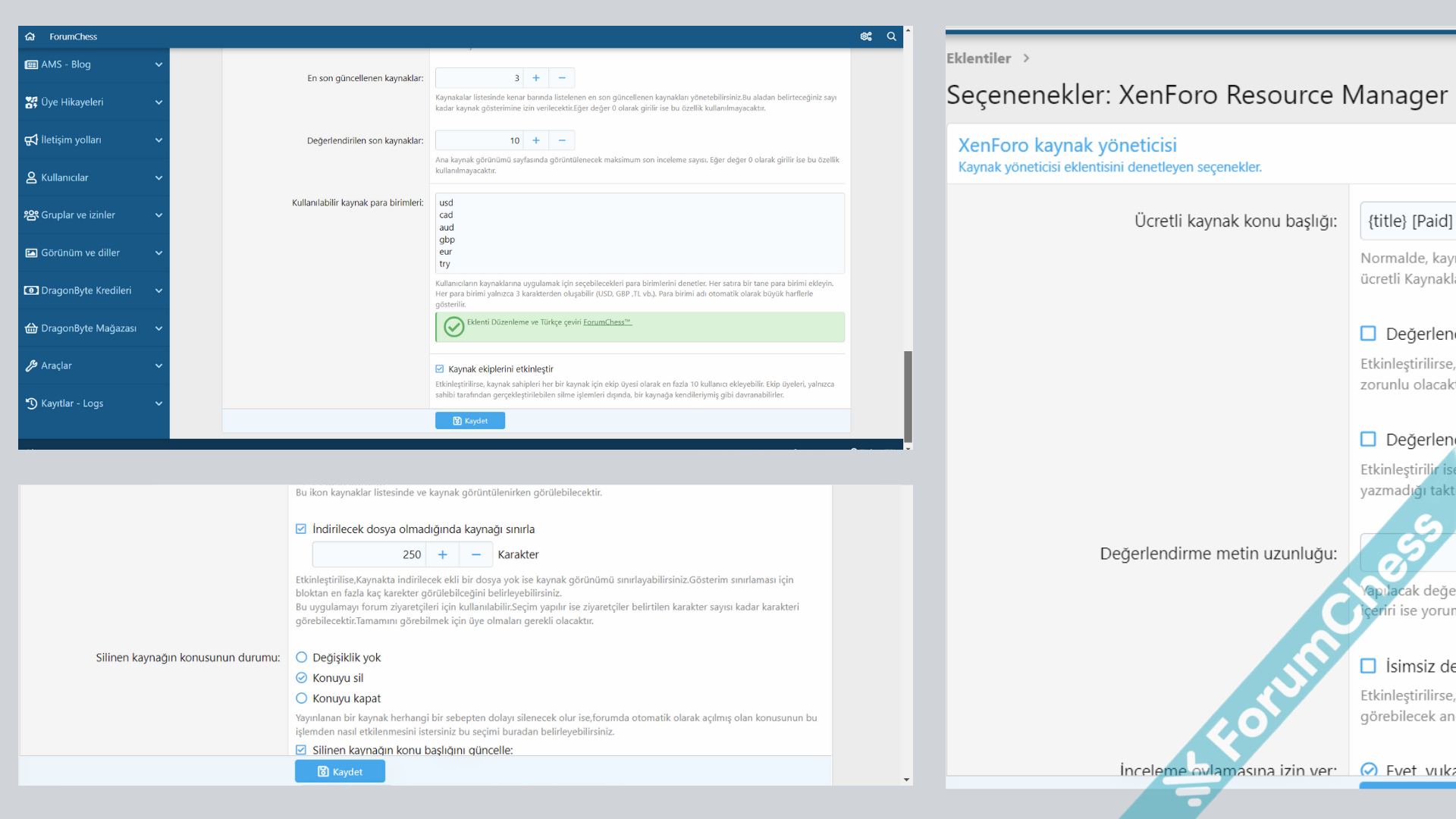Open the Görünüm ve diller menu
1456x819 pixels.
pyautogui.click(x=80, y=253)
